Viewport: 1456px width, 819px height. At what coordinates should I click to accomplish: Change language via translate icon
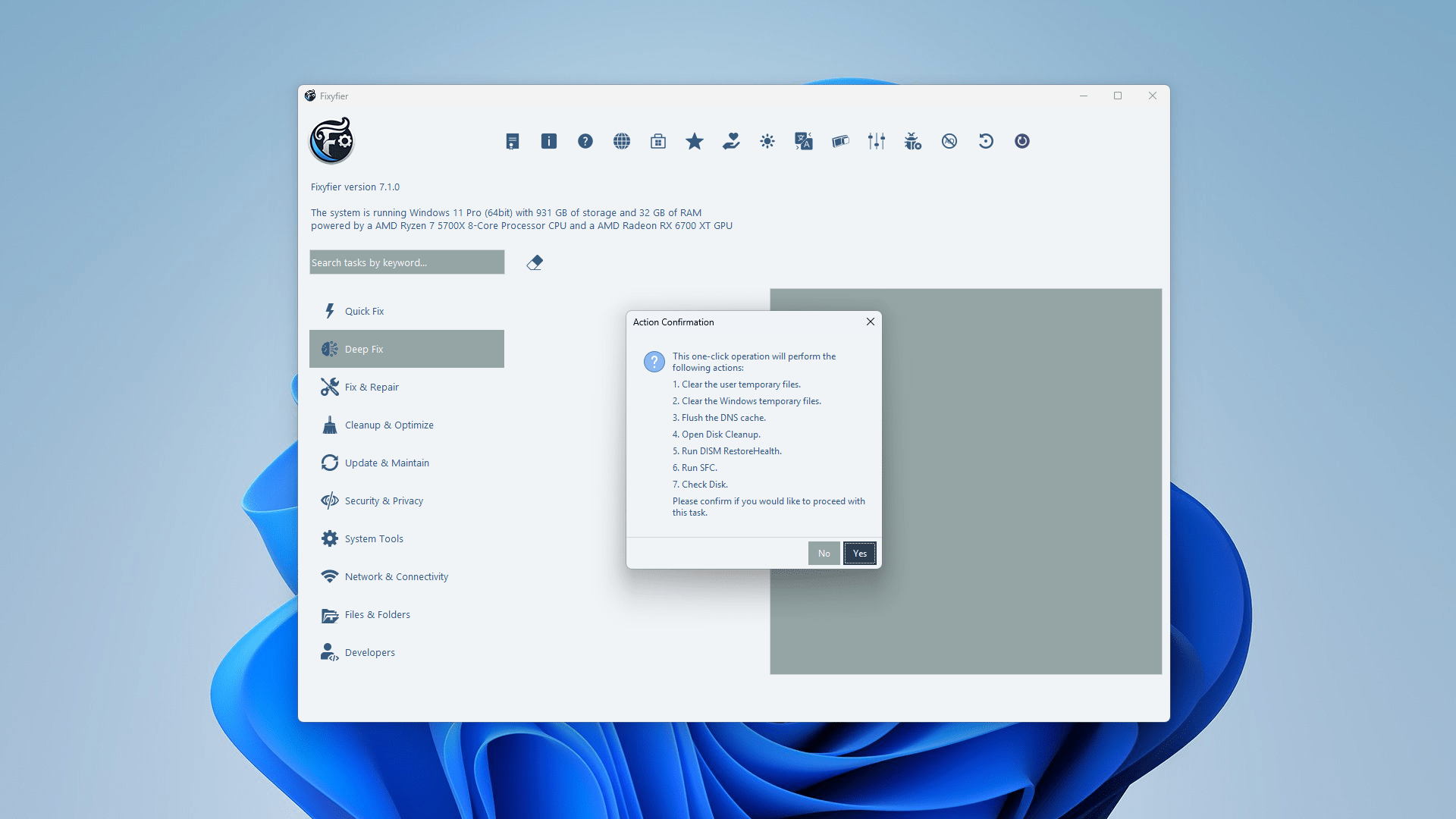pyautogui.click(x=804, y=141)
